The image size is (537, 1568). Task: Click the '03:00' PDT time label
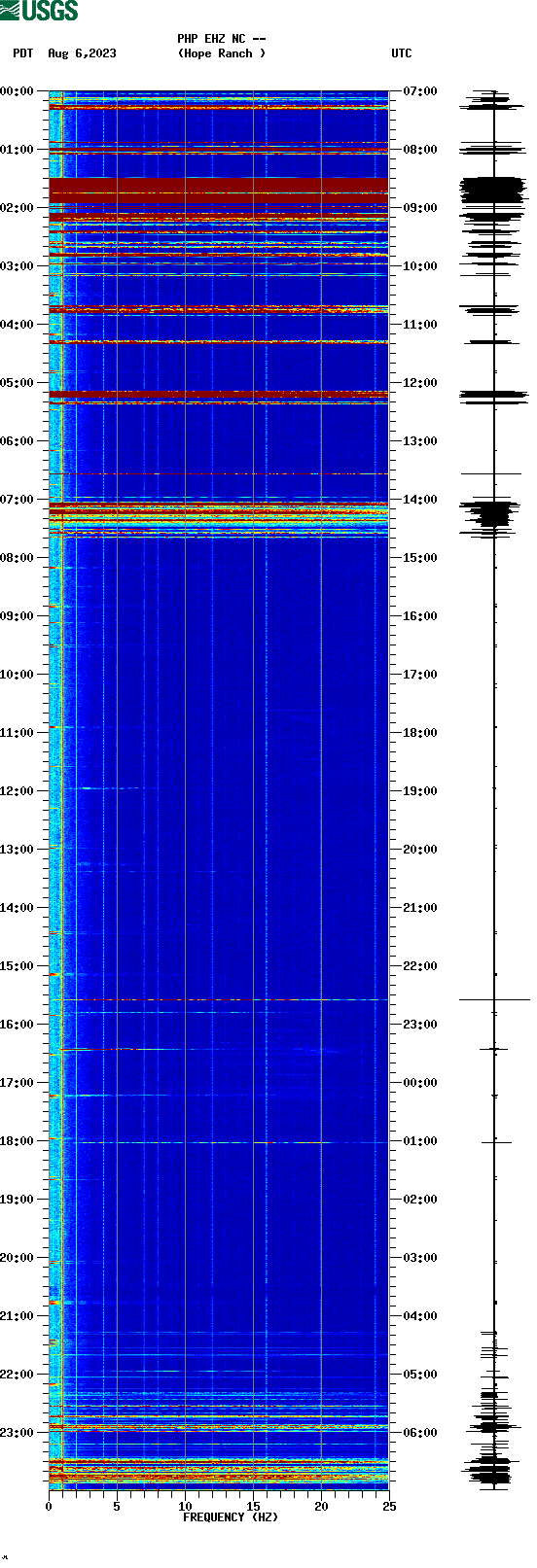pyautogui.click(x=17, y=266)
